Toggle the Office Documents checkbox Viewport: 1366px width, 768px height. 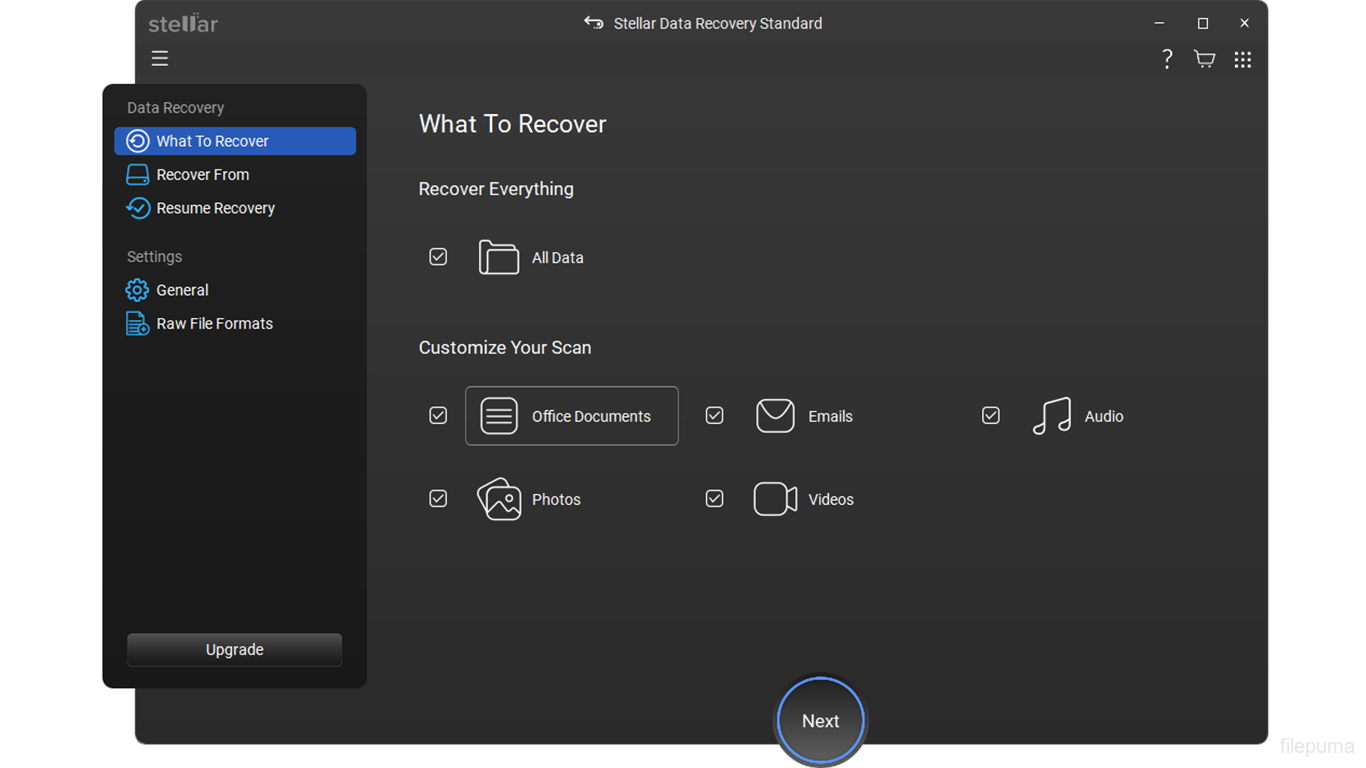[x=438, y=415]
